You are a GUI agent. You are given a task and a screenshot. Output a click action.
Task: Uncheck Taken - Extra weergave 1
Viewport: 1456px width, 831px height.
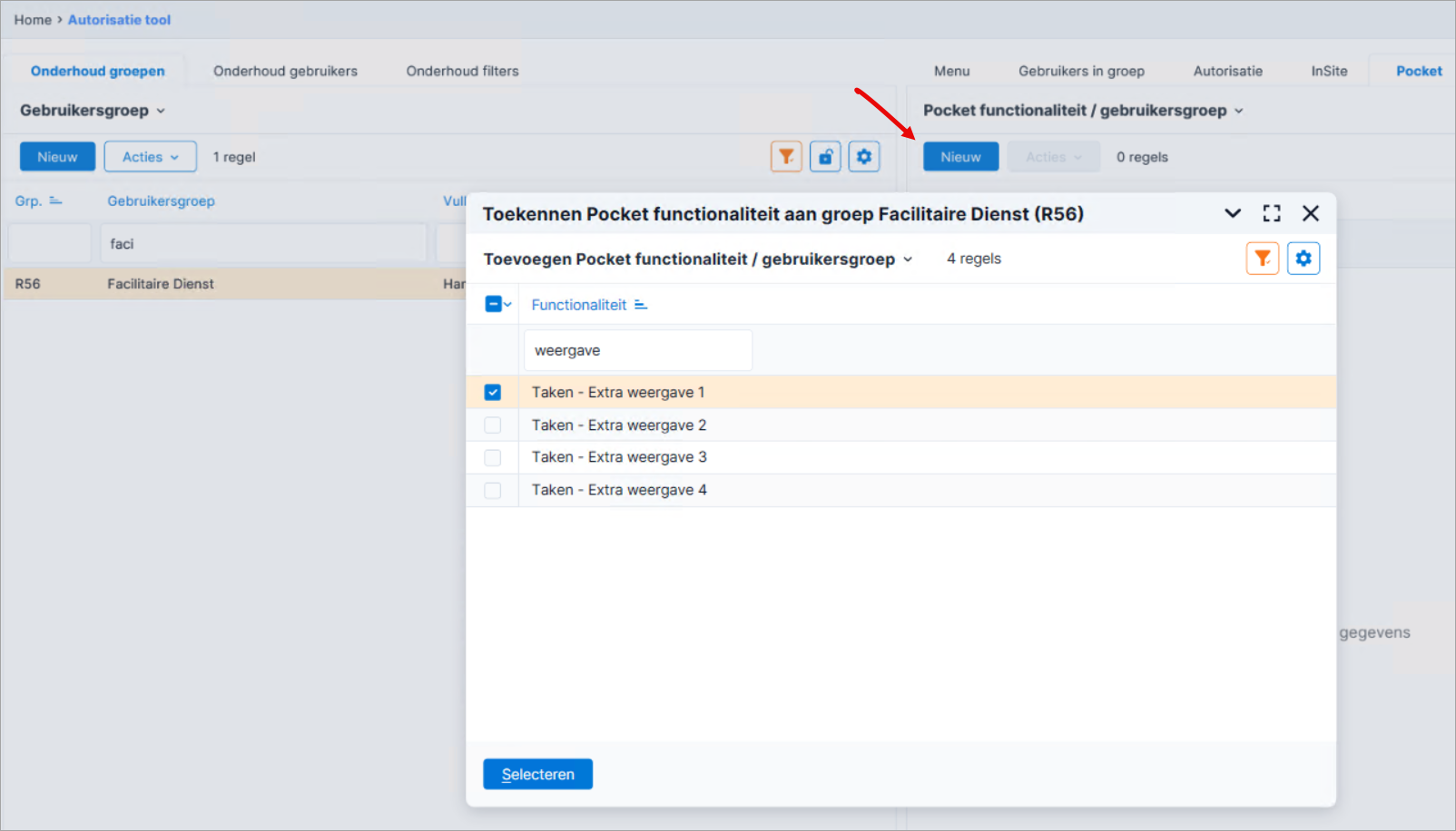(x=493, y=392)
